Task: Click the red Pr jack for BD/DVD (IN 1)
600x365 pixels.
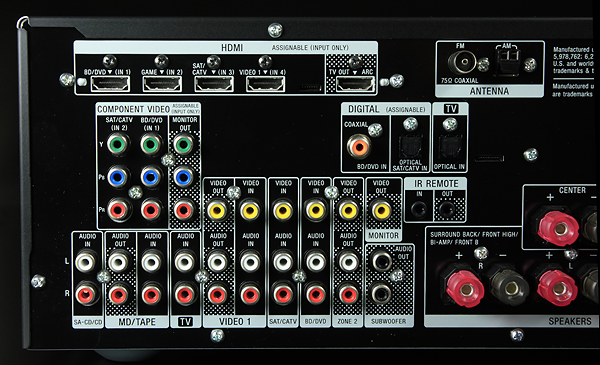Action: point(151,210)
